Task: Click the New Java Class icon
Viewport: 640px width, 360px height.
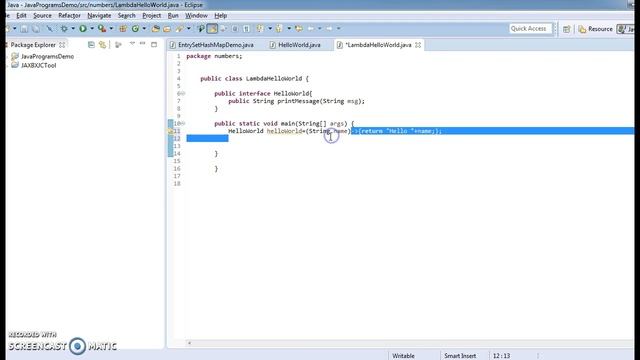Action: tap(135, 29)
